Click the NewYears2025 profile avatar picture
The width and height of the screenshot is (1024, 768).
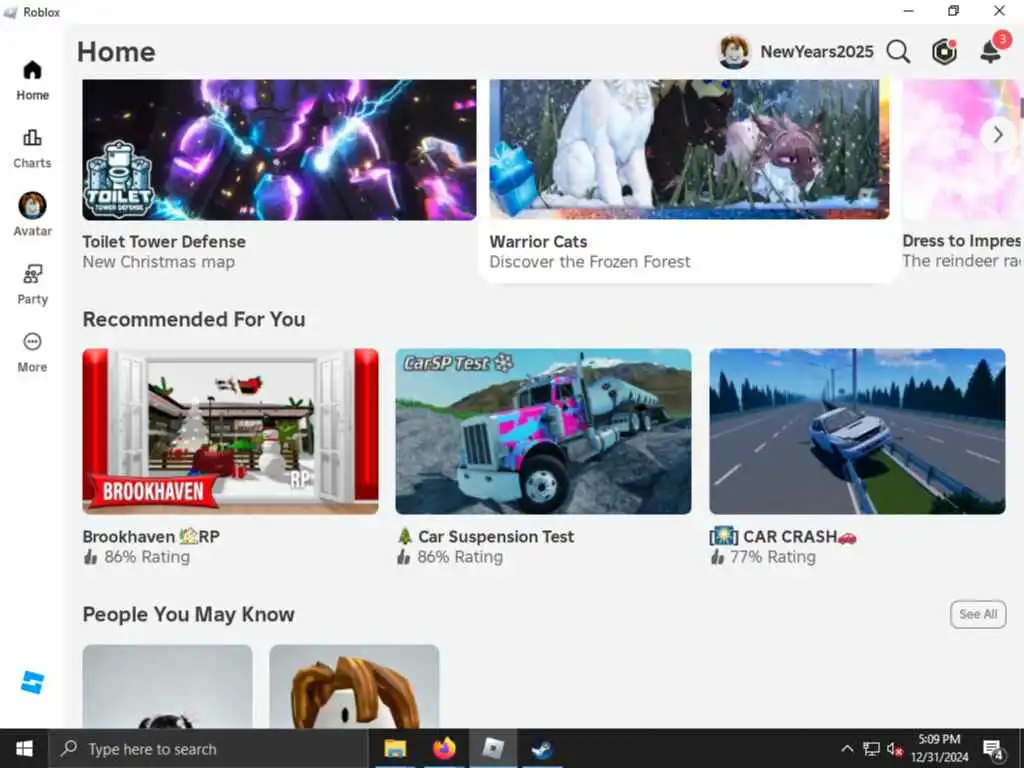pyautogui.click(x=734, y=52)
